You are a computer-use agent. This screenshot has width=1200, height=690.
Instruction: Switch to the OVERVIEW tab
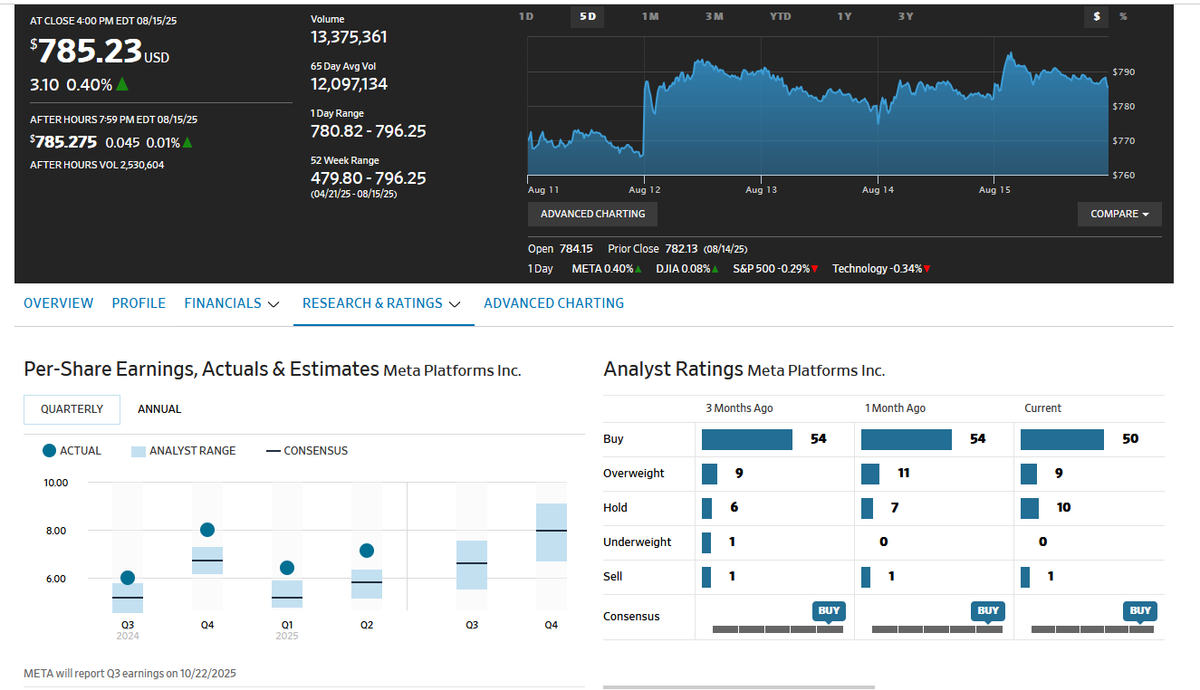click(x=58, y=303)
